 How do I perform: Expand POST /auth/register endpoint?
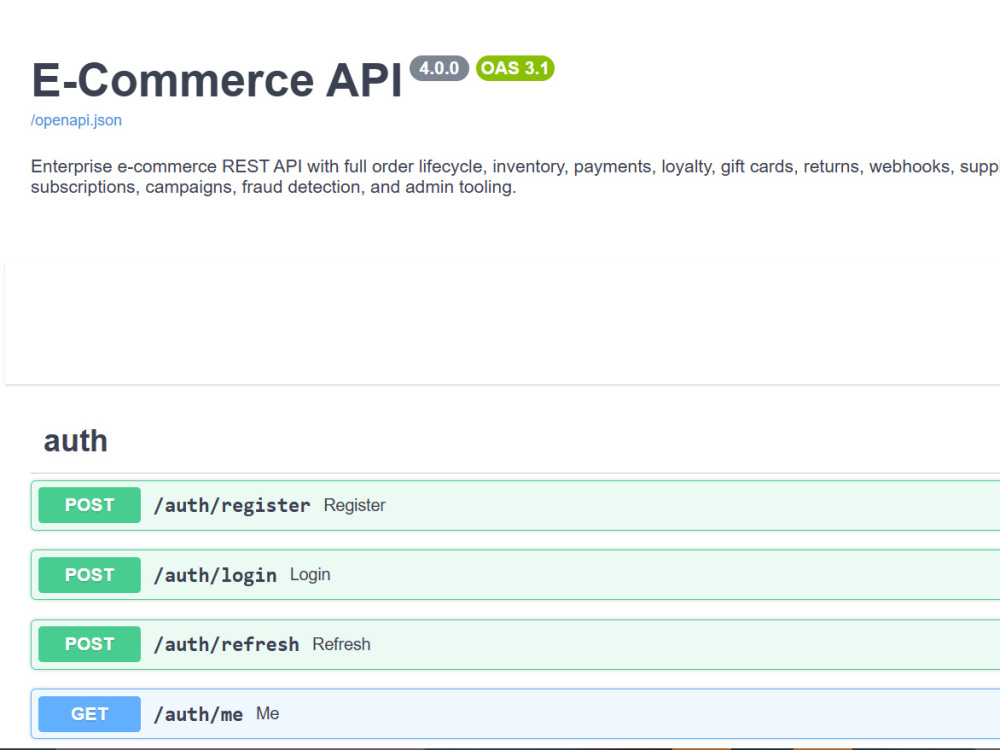click(515, 506)
